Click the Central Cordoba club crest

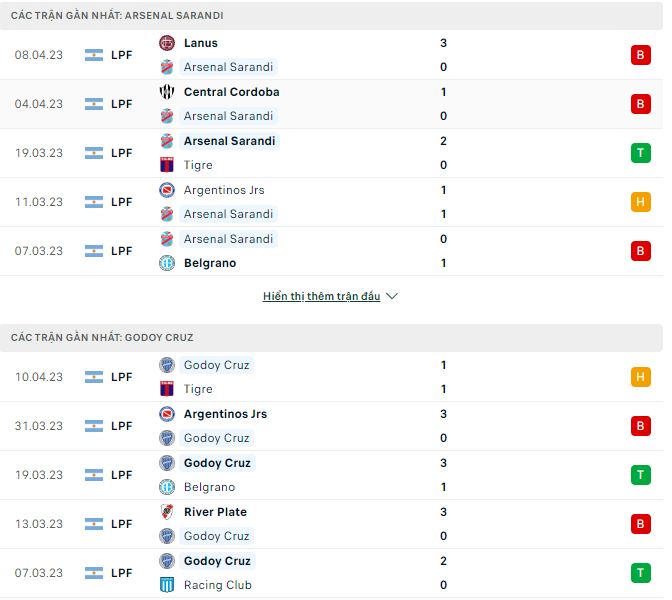167,92
